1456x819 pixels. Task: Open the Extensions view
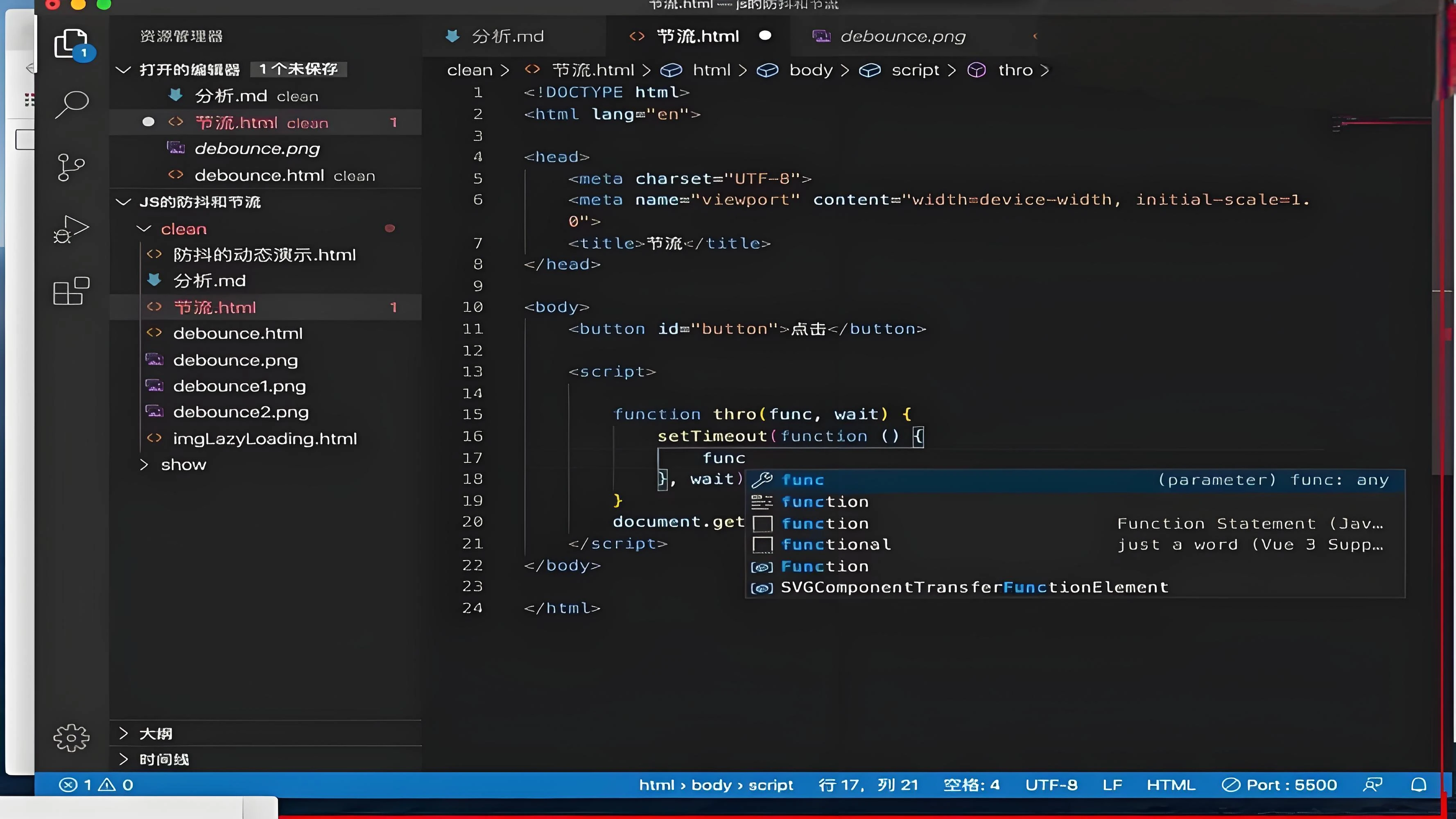(x=71, y=290)
